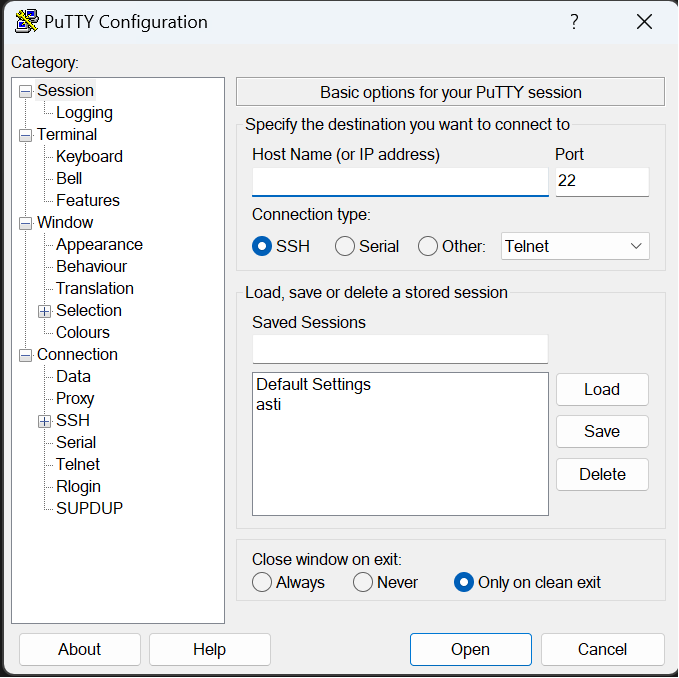Expand the Selection tree node
Screen dimensions: 679x678
44,311
